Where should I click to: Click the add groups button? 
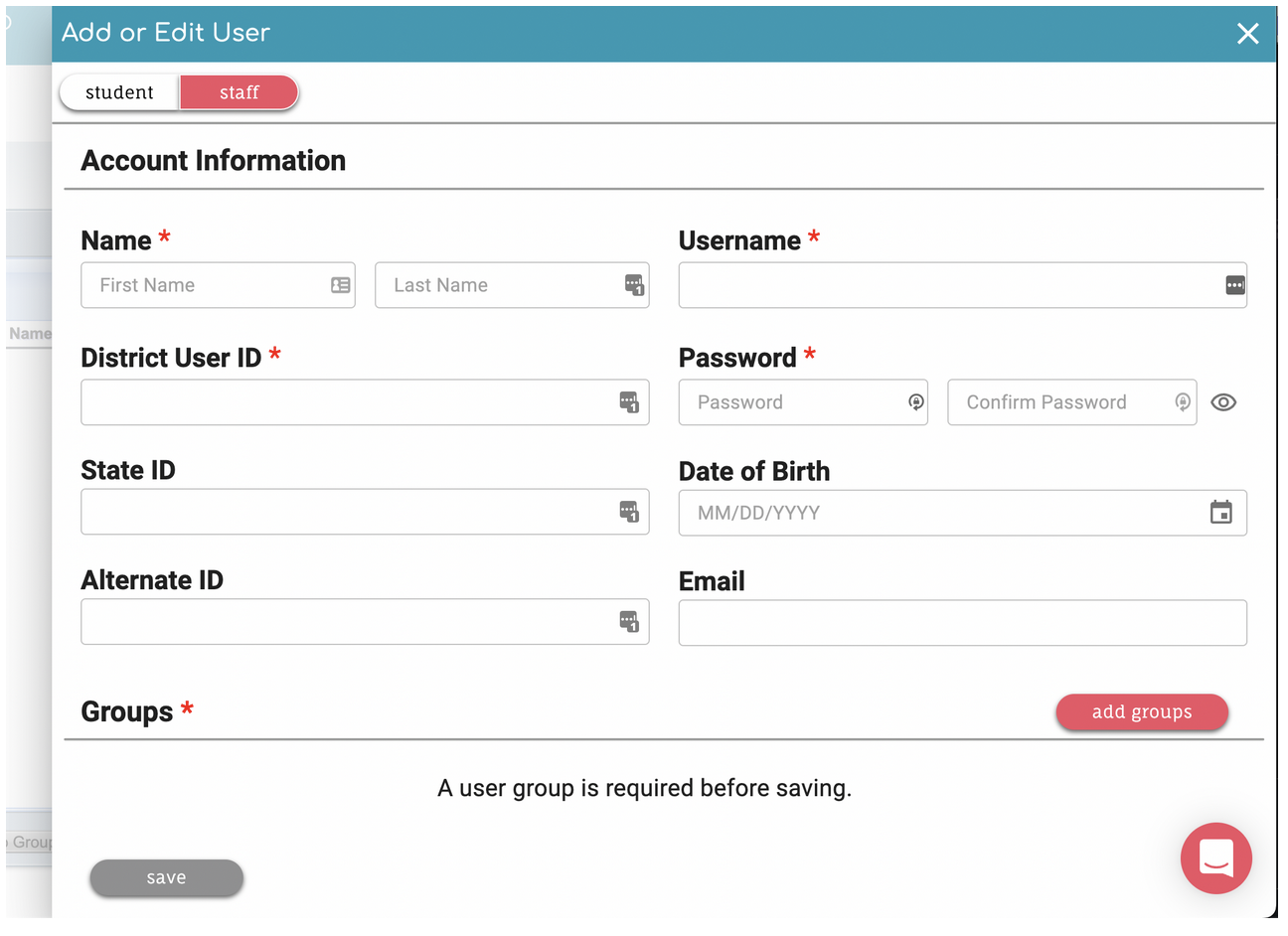pyautogui.click(x=1142, y=712)
